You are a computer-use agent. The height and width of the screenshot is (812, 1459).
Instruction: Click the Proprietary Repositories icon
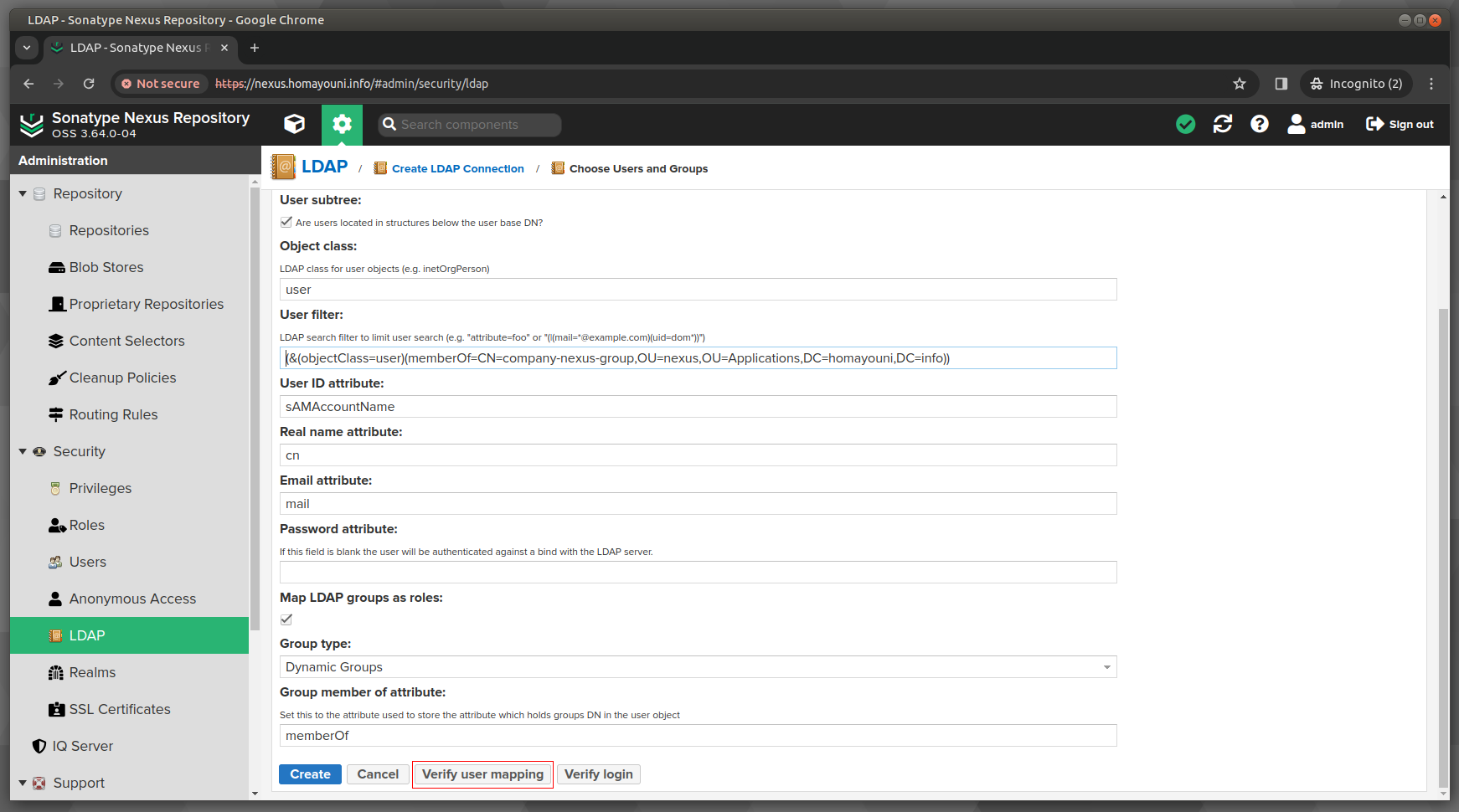57,304
